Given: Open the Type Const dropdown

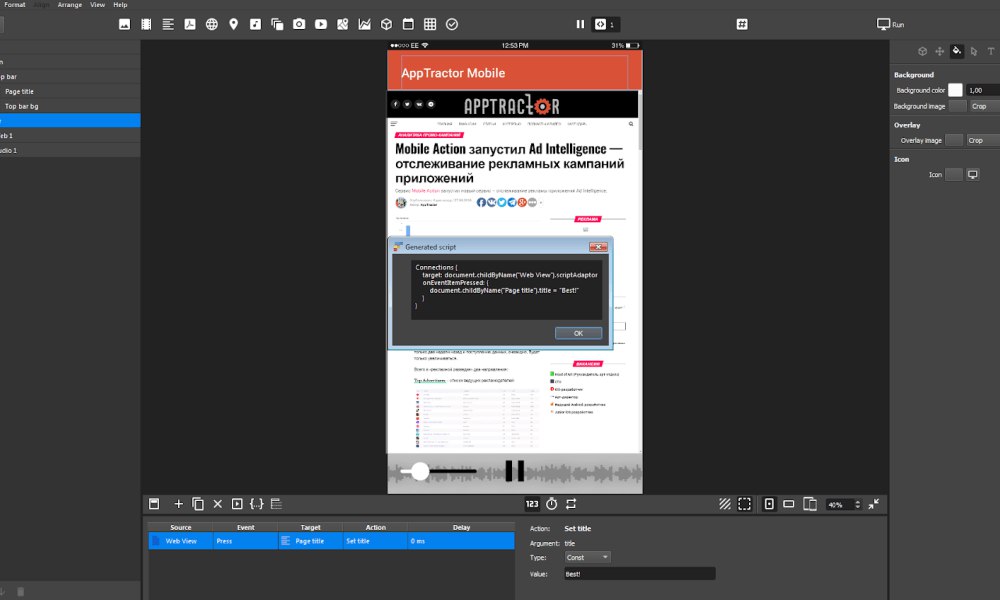Looking at the screenshot, I should [x=587, y=557].
